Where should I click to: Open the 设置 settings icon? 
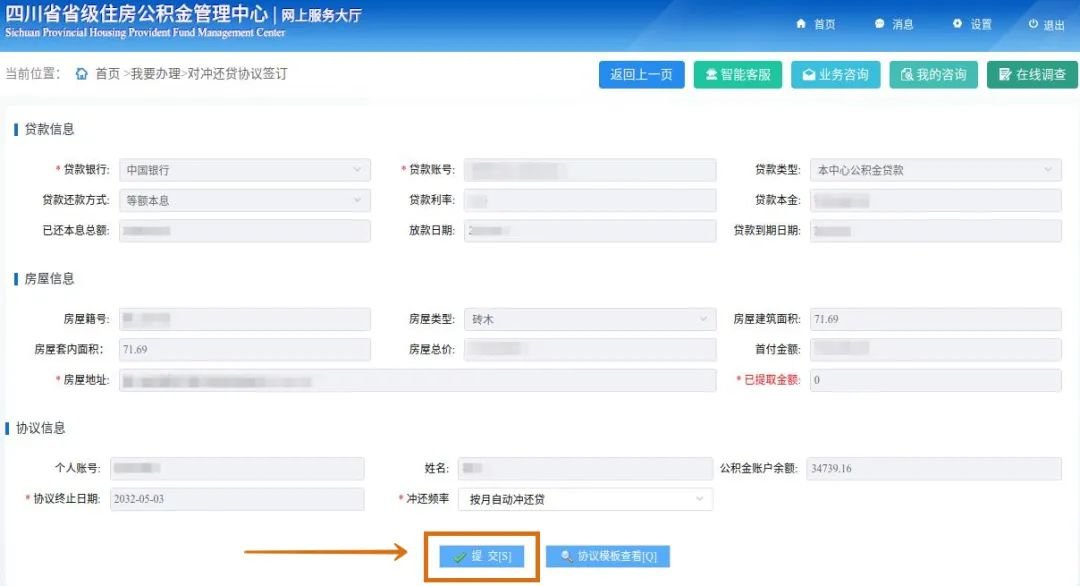[x=967, y=23]
